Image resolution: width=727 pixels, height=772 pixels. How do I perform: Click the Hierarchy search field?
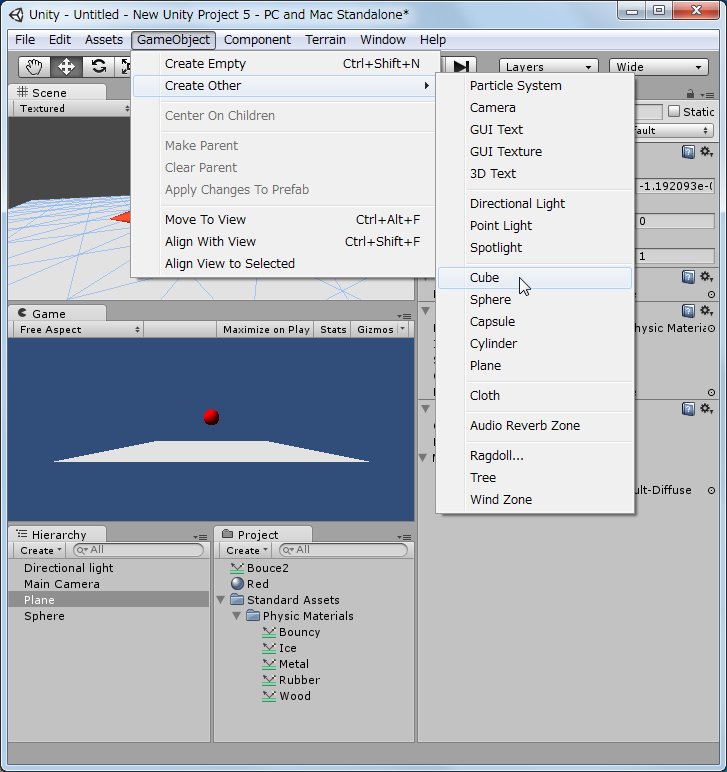(138, 550)
